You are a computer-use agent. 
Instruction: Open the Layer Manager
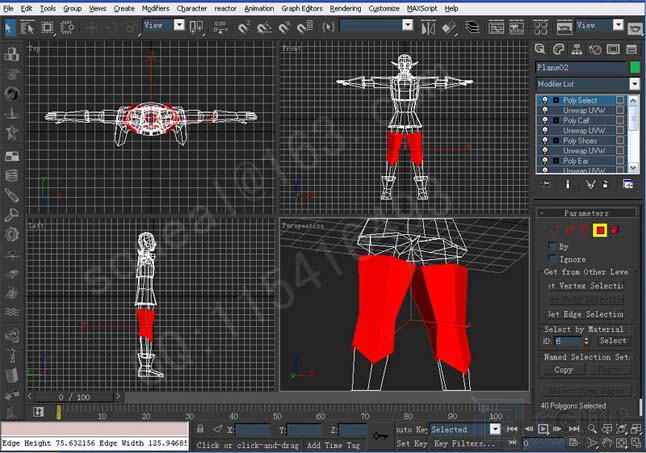472,28
